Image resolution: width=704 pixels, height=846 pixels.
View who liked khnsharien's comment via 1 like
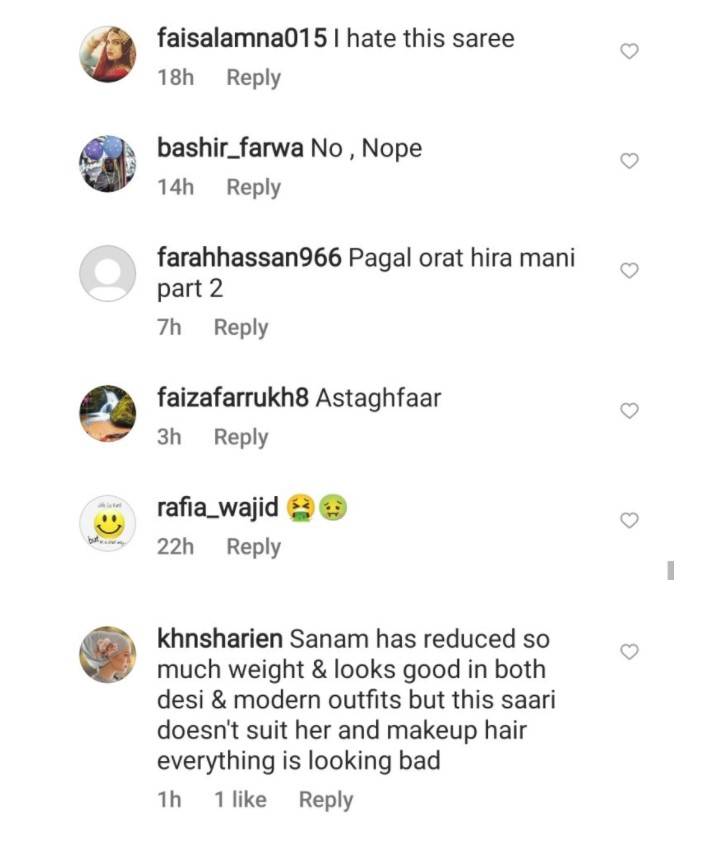(x=241, y=799)
